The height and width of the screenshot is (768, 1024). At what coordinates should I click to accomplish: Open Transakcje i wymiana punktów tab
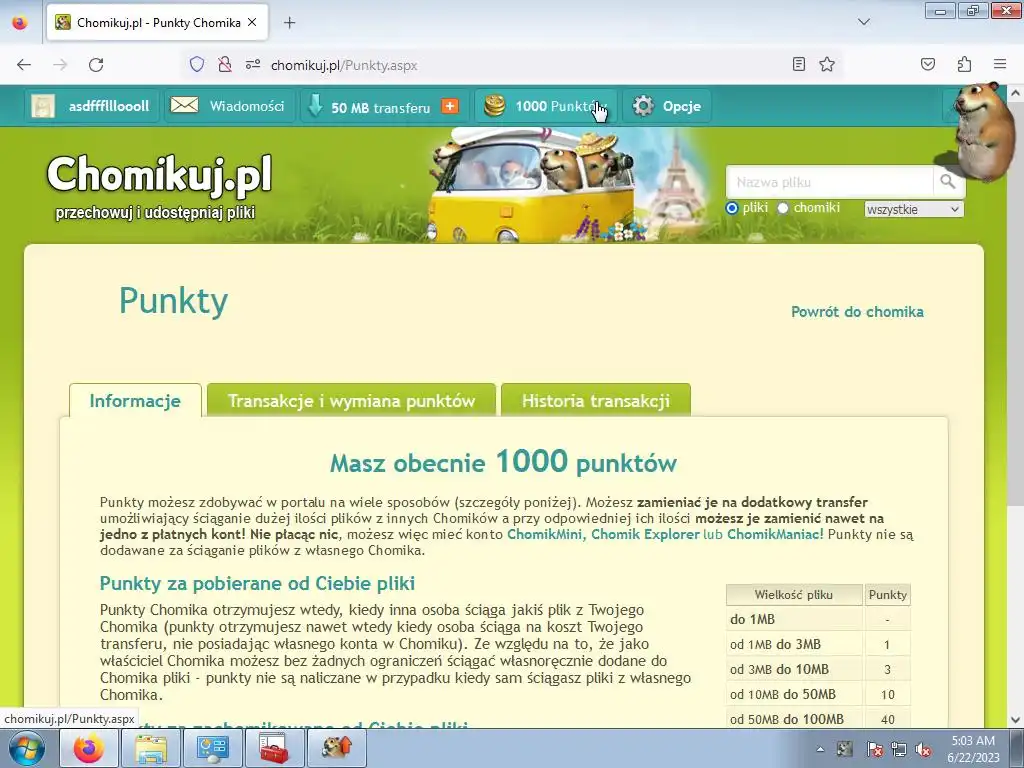point(351,400)
